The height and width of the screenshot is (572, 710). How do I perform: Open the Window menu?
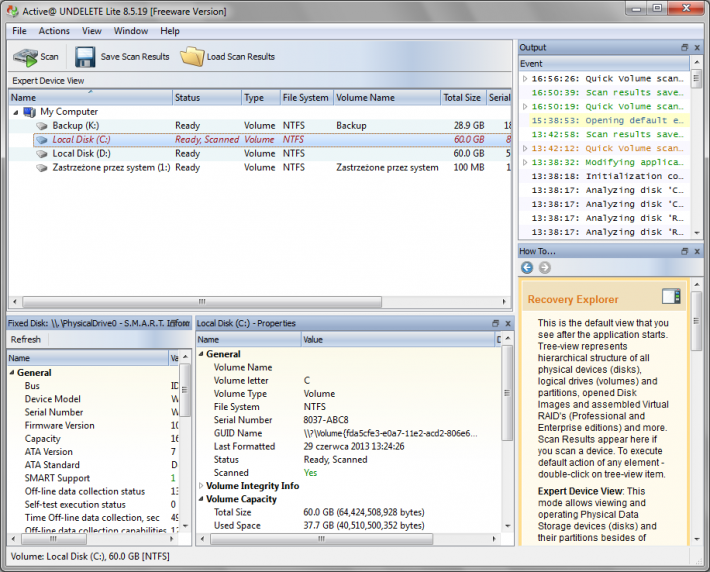pyautogui.click(x=131, y=31)
